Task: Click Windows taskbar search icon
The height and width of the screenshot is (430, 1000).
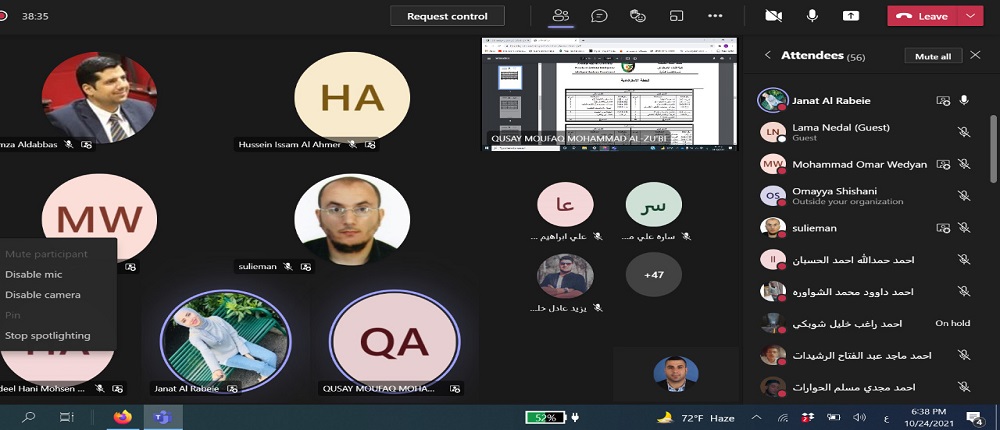Action: click(x=29, y=417)
